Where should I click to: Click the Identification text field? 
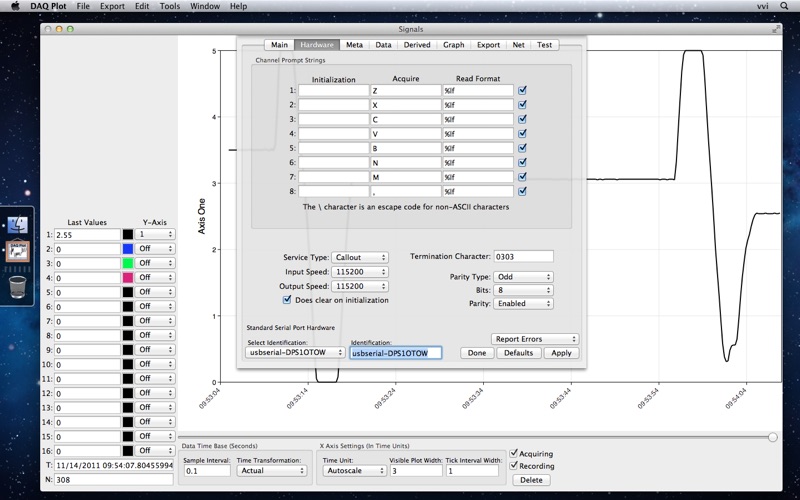(395, 353)
